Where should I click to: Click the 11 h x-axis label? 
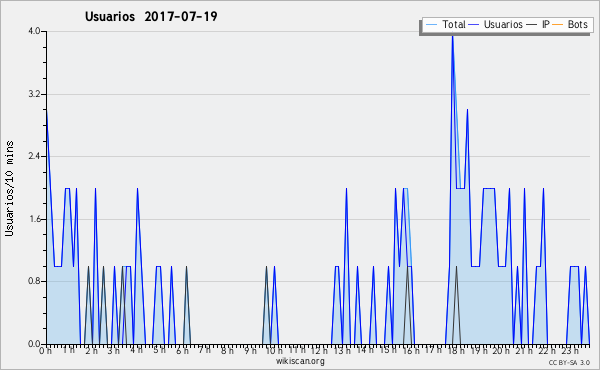[x=297, y=350]
